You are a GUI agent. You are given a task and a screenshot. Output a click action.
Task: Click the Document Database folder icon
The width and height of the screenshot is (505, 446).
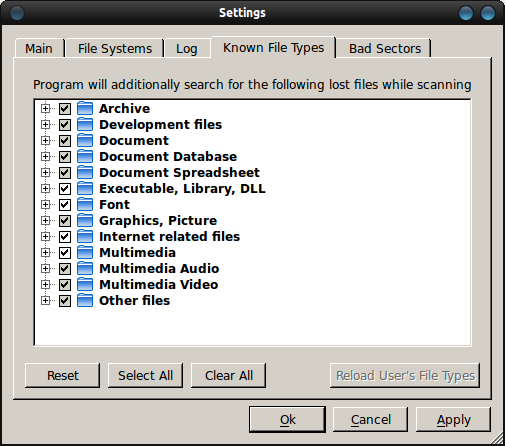(85, 156)
